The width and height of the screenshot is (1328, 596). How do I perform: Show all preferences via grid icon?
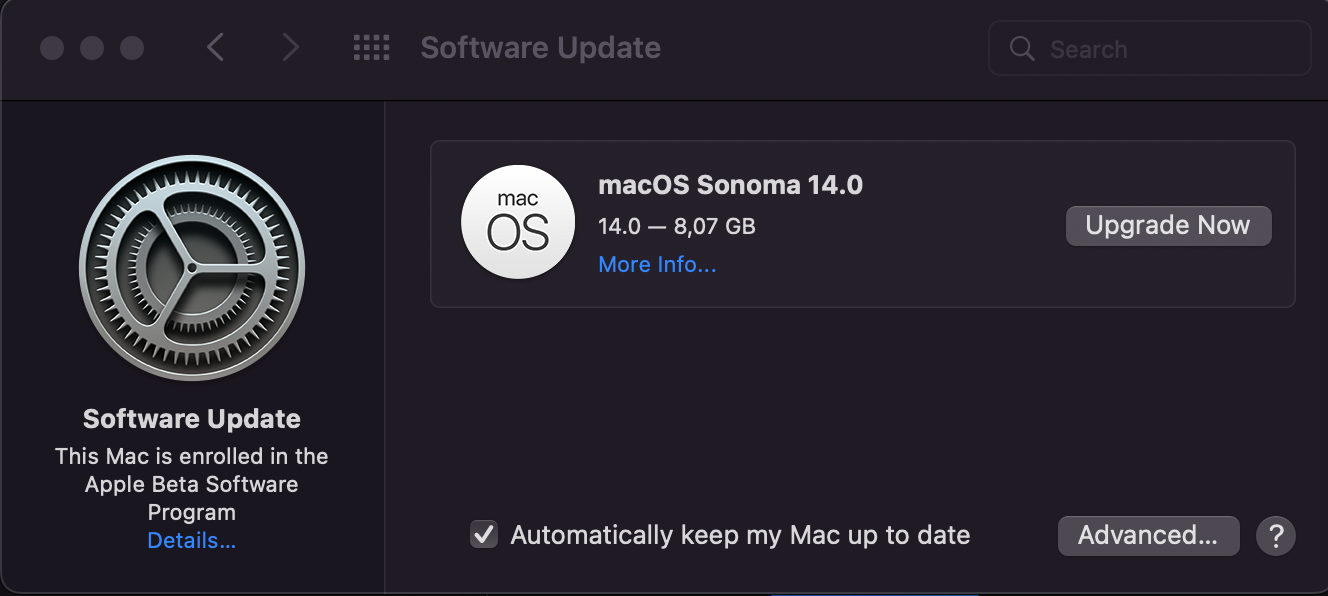point(372,47)
